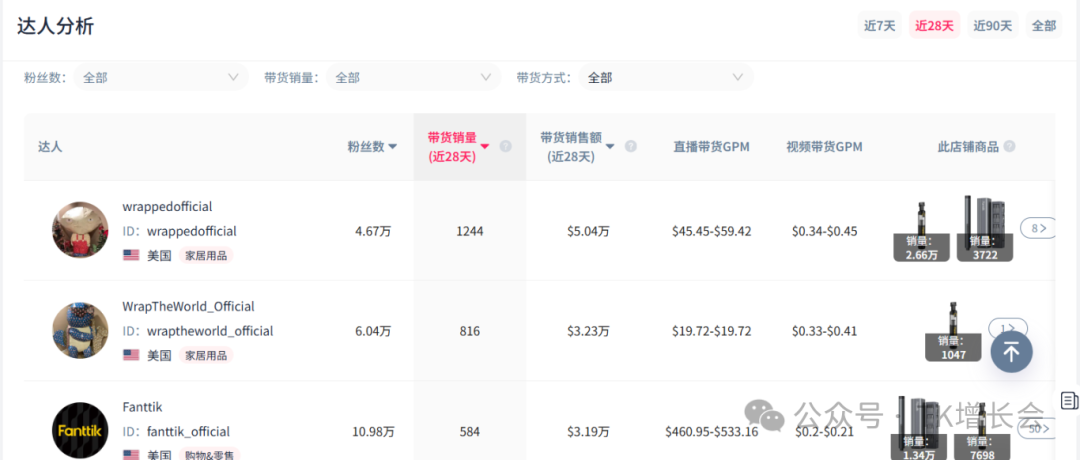Open WrapTheWorld_Official creator name link

[x=188, y=307]
